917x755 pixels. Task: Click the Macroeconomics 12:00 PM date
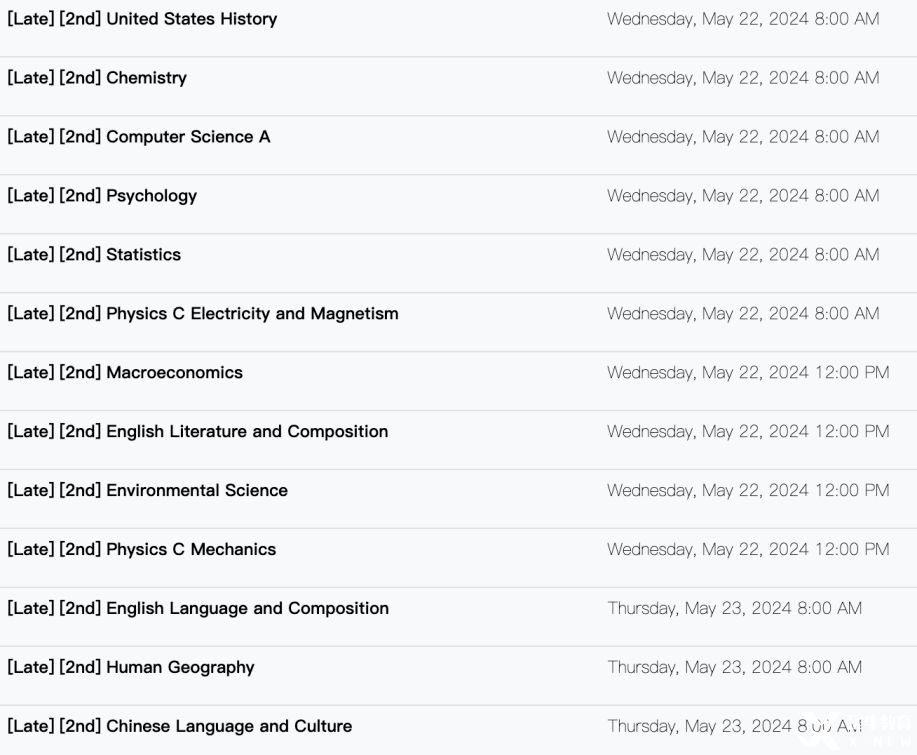tap(748, 373)
